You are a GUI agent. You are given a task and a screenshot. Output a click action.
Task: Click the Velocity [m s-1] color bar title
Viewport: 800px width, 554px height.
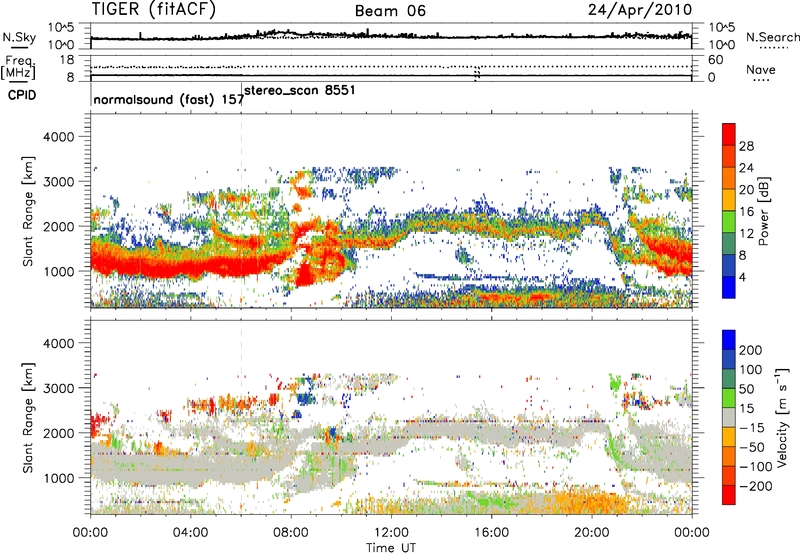(x=781, y=417)
